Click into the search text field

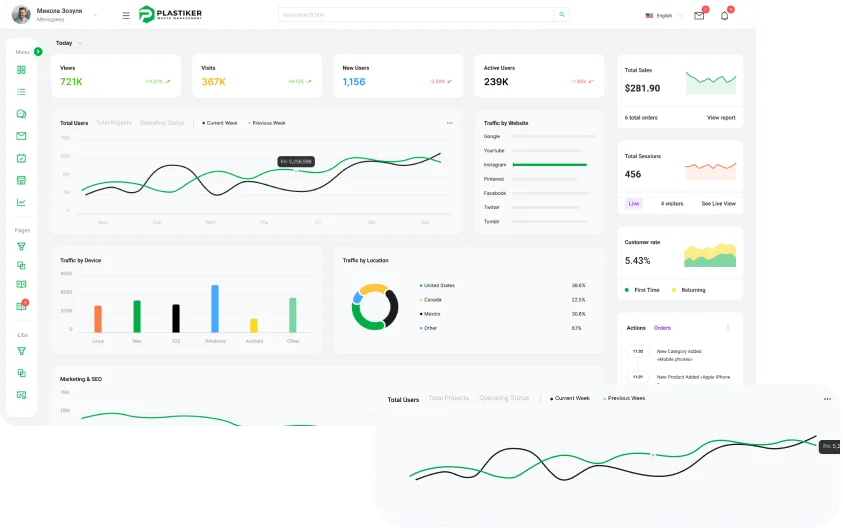[415, 15]
